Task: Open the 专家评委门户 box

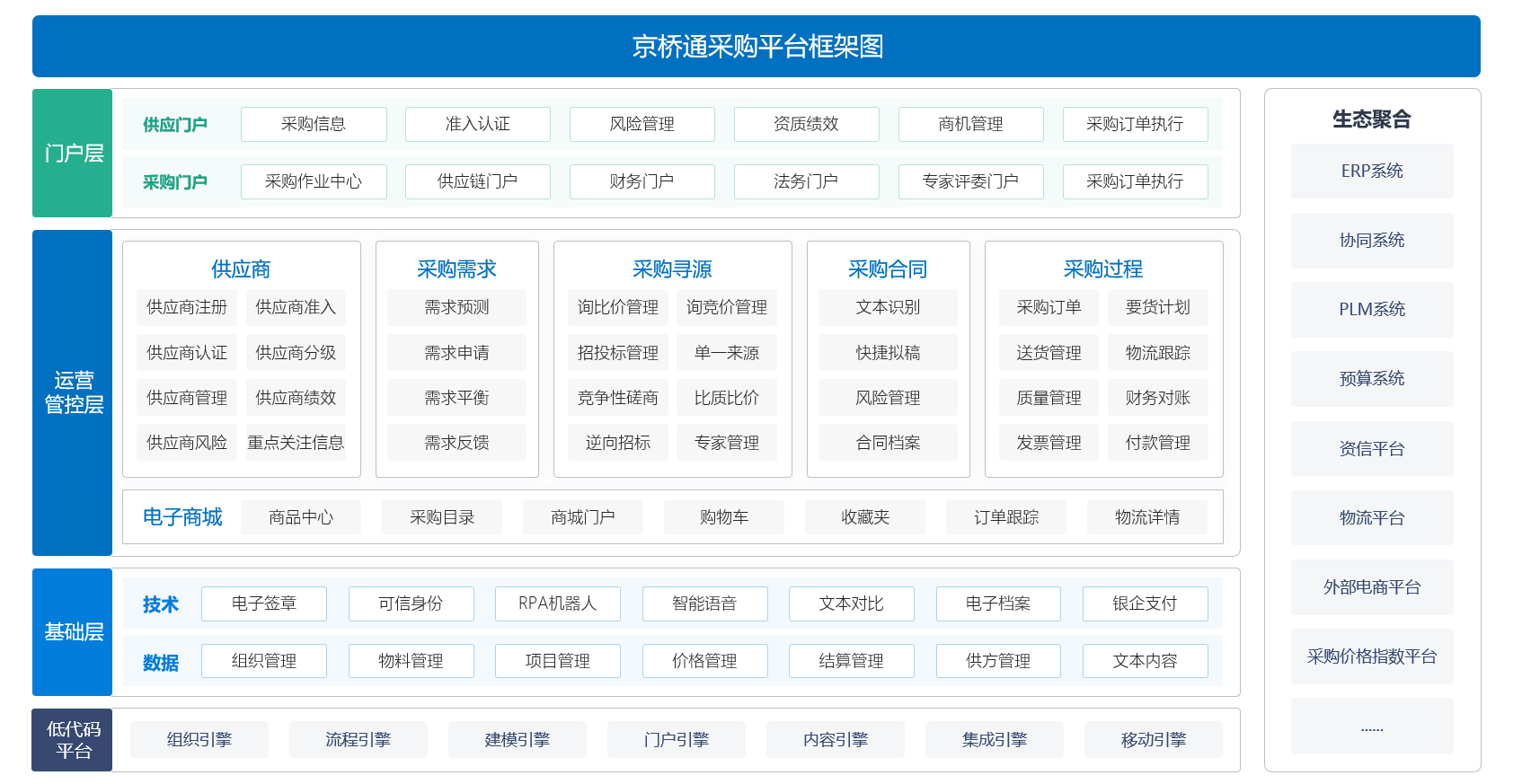Action: tap(971, 181)
